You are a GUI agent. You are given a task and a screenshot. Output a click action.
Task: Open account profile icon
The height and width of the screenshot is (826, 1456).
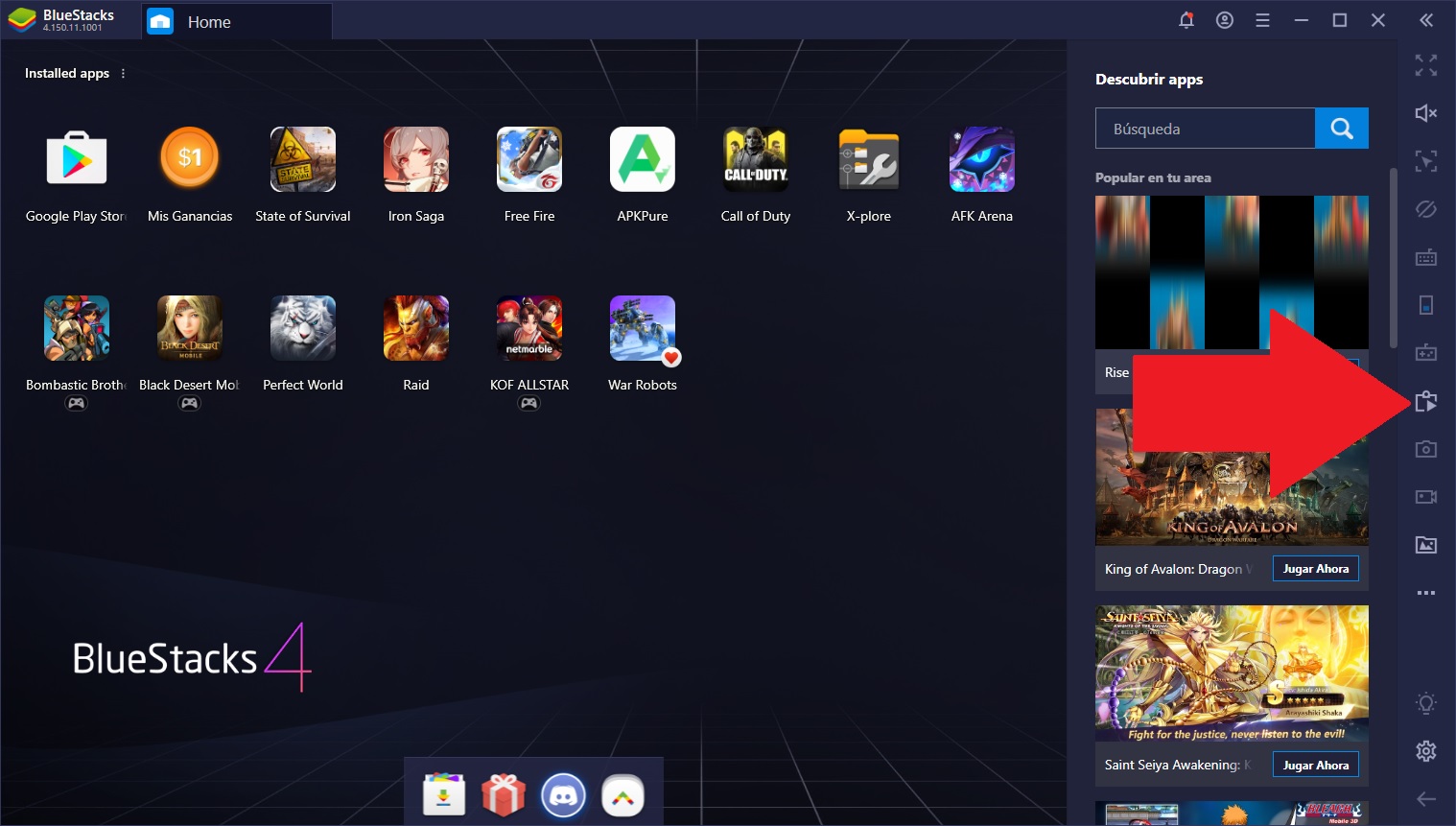1225,20
